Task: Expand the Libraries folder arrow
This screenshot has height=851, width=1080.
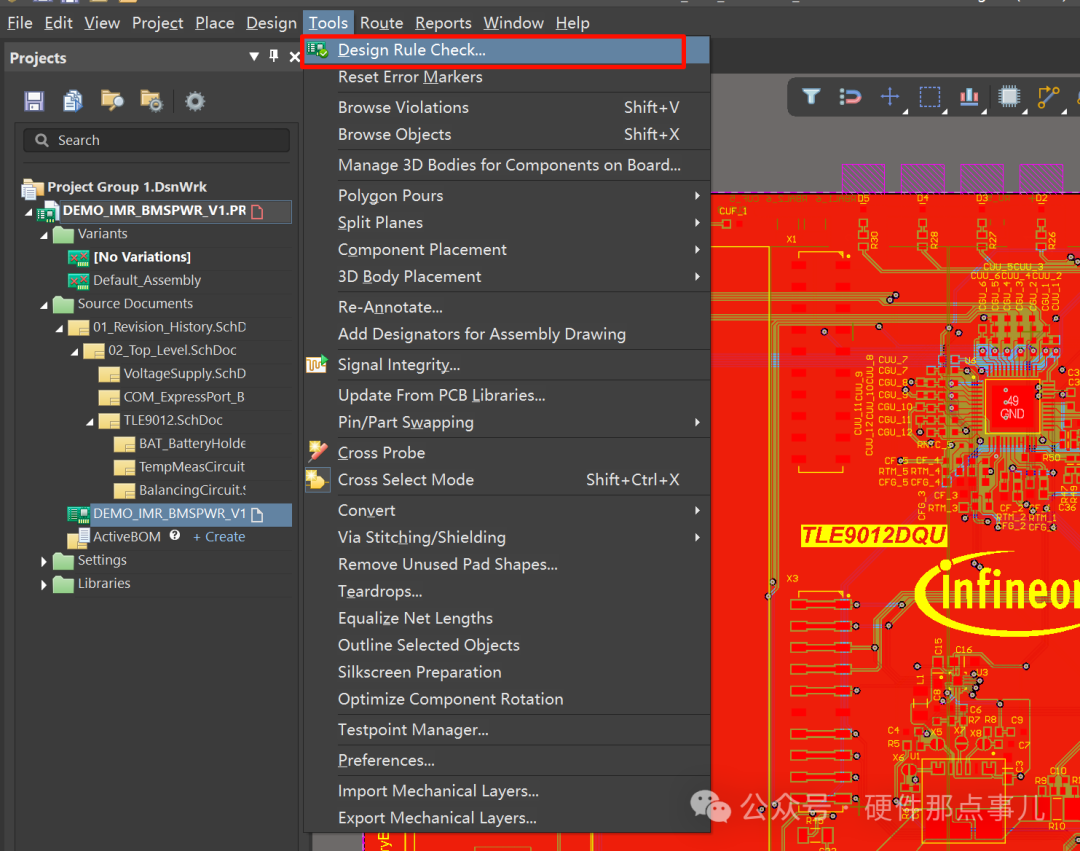Action: coord(43,585)
